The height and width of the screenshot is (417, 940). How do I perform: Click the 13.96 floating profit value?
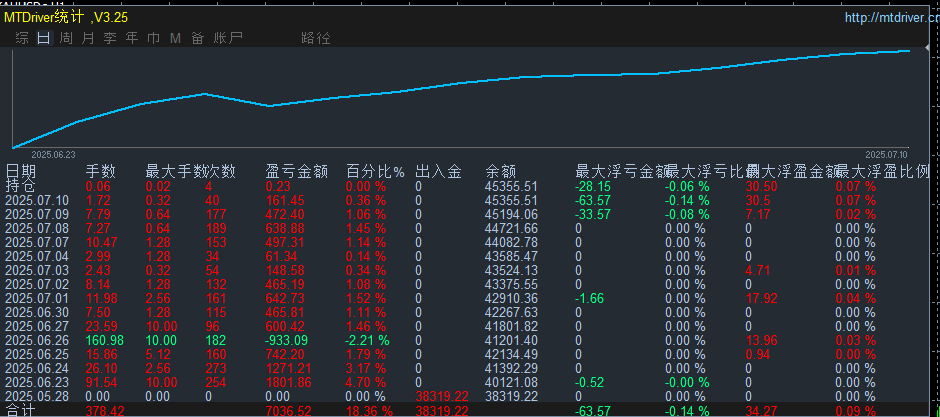click(761, 340)
